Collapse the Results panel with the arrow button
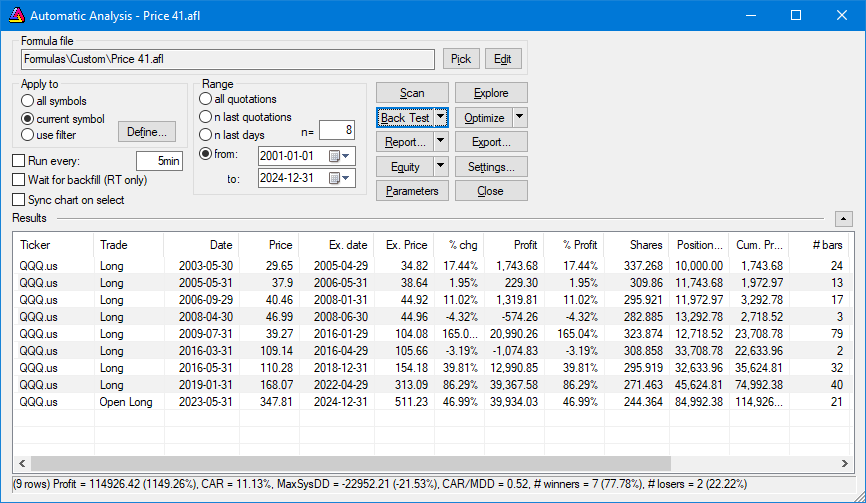The height and width of the screenshot is (503, 866). [x=843, y=218]
